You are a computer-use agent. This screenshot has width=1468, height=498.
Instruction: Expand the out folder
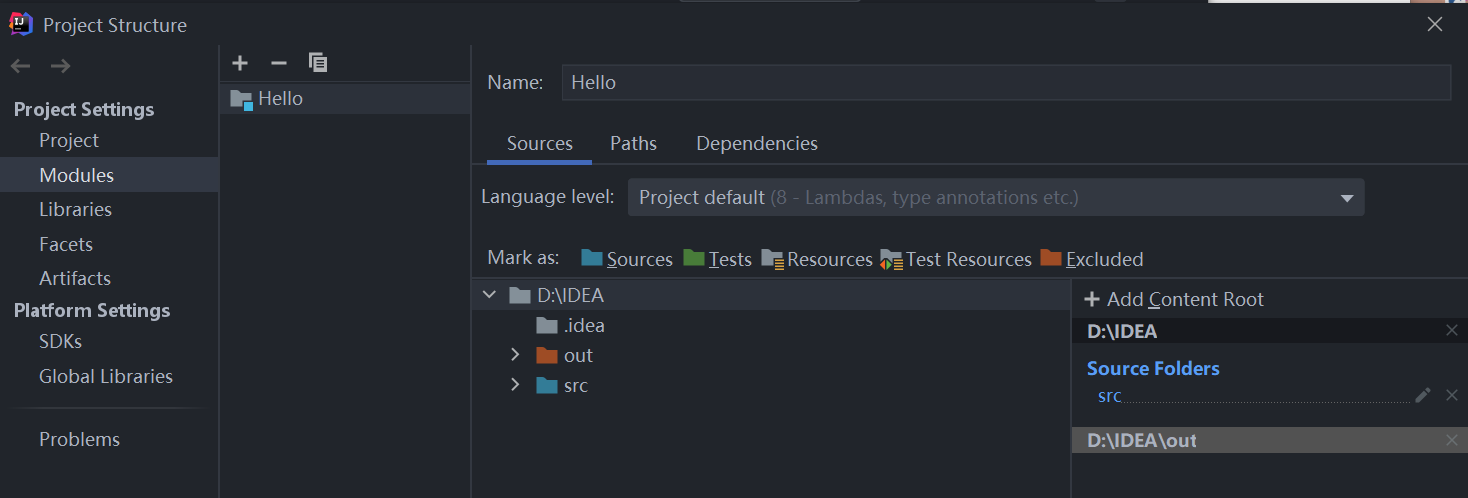(x=515, y=355)
